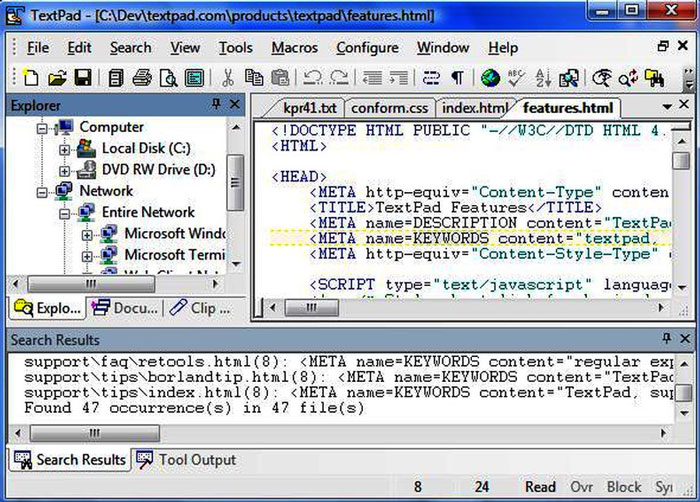Switch to the Document Selector panel tab
Viewport: 700px width, 502px height.
click(125, 308)
